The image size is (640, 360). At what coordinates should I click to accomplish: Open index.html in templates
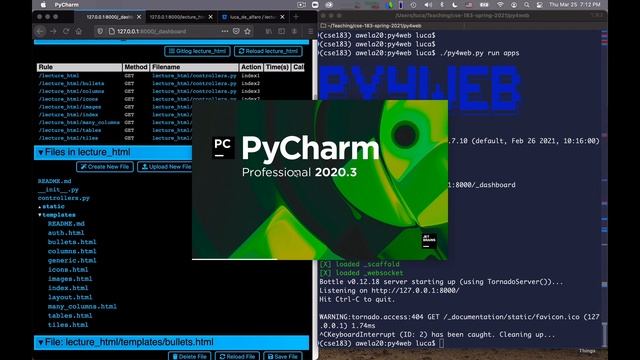[68, 288]
